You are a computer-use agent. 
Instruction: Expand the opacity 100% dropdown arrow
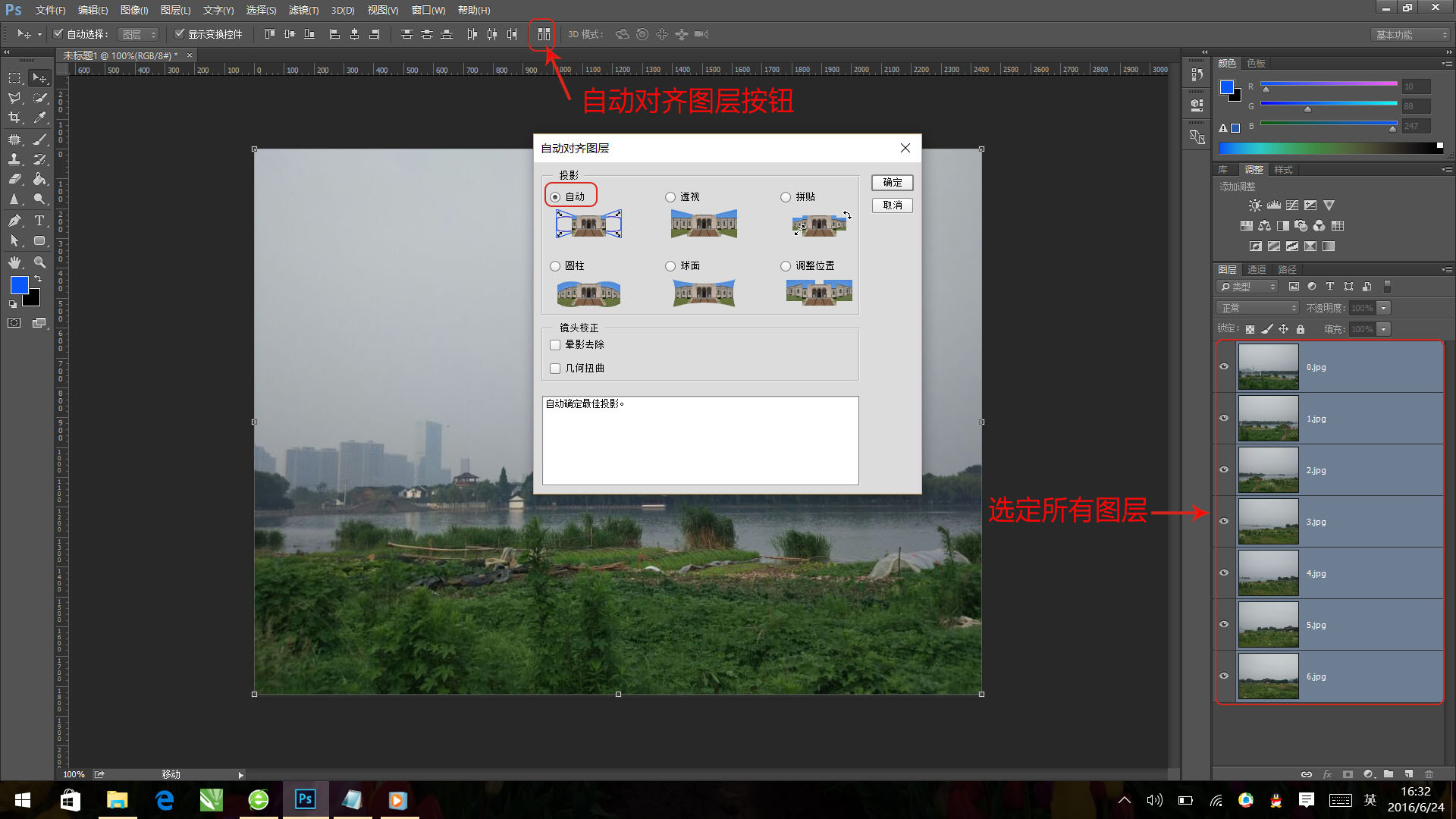point(1384,308)
